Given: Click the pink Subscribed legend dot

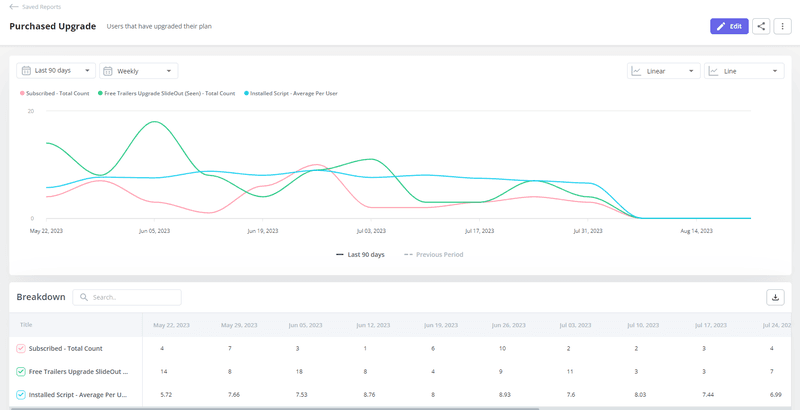Looking at the screenshot, I should [22, 93].
